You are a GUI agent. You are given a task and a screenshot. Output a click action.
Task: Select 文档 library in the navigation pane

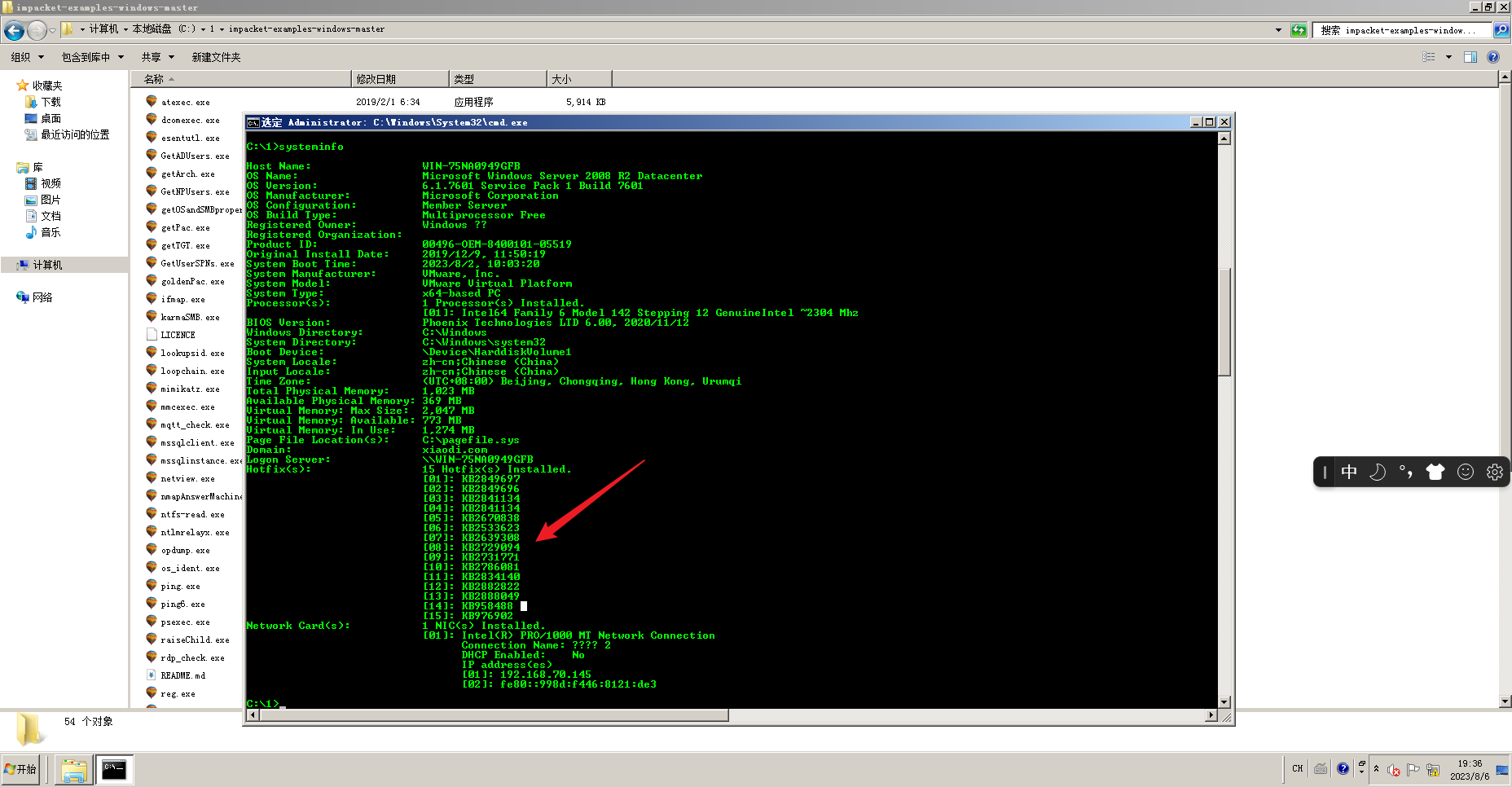(x=51, y=216)
